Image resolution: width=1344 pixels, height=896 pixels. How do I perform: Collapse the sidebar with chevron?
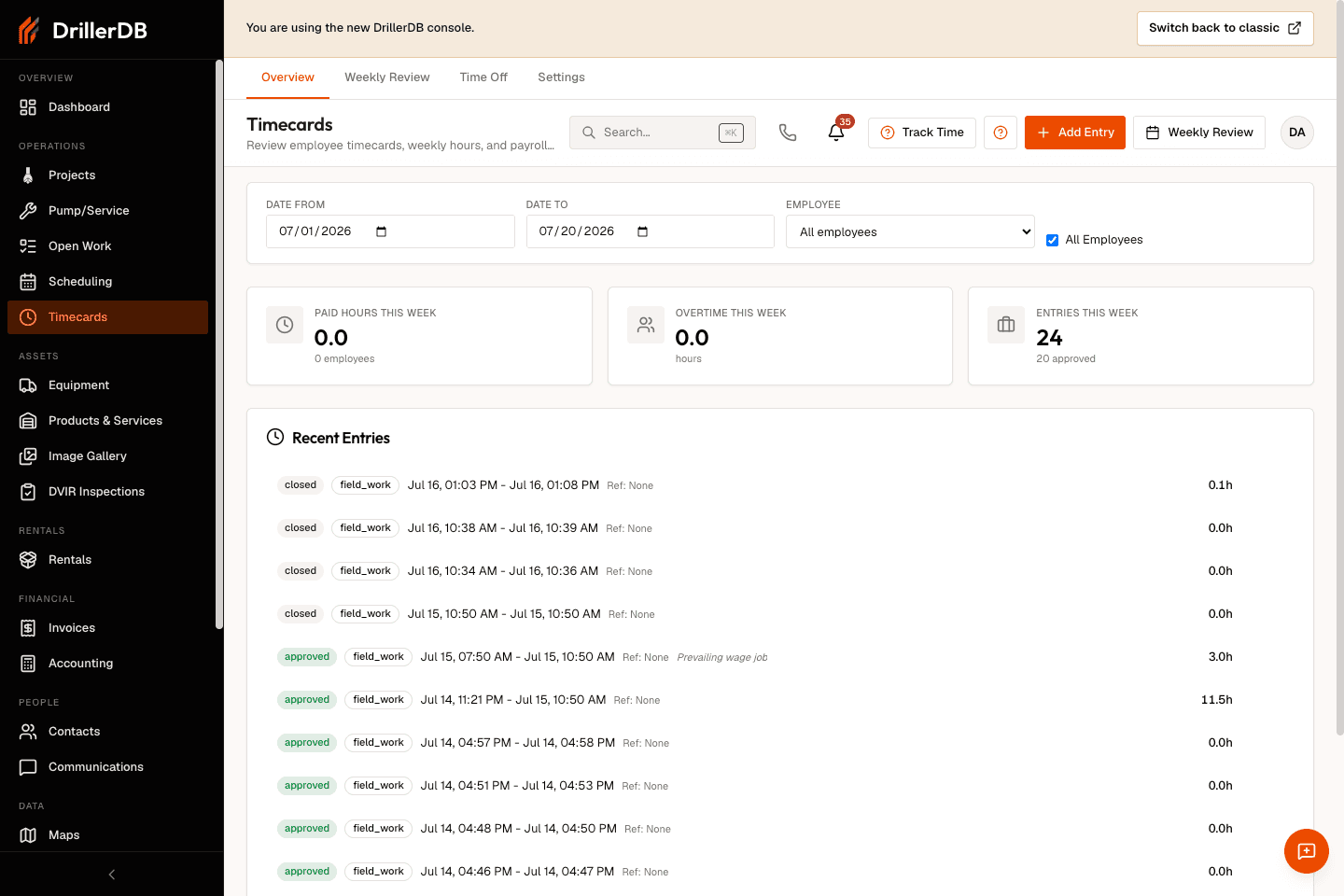coord(112,875)
